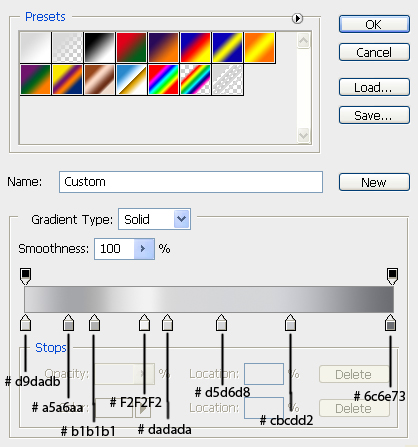Open the Smoothness slider arrow
This screenshot has width=418, height=447.
tap(144, 249)
